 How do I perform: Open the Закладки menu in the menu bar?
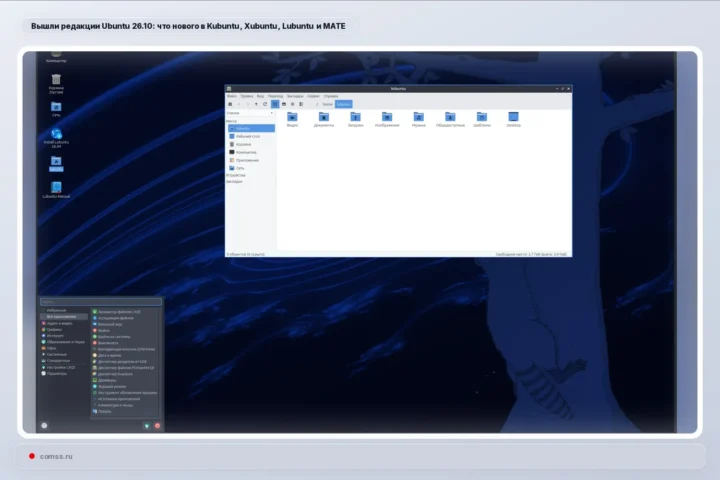pyautogui.click(x=295, y=96)
